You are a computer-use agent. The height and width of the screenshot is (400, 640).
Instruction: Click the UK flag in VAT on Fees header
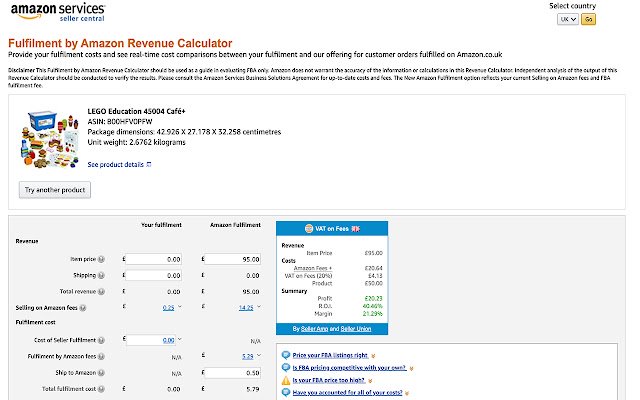point(356,229)
